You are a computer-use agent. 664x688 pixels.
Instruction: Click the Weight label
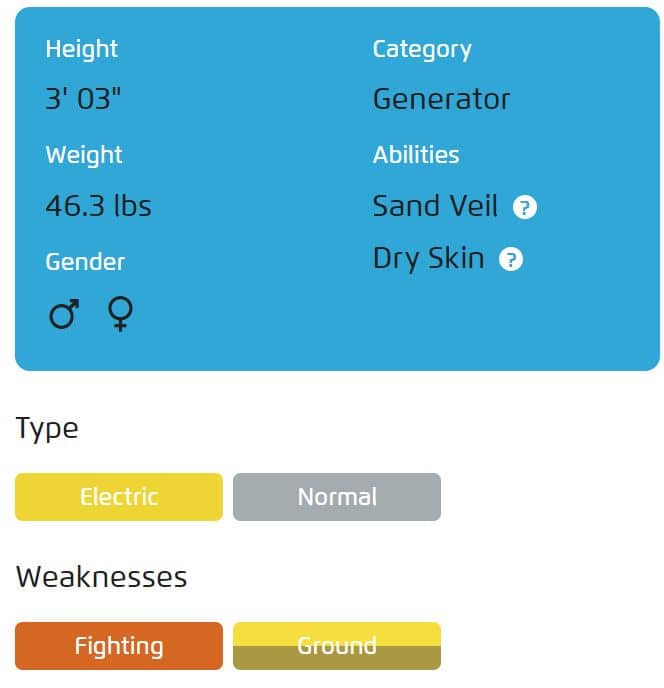84,155
